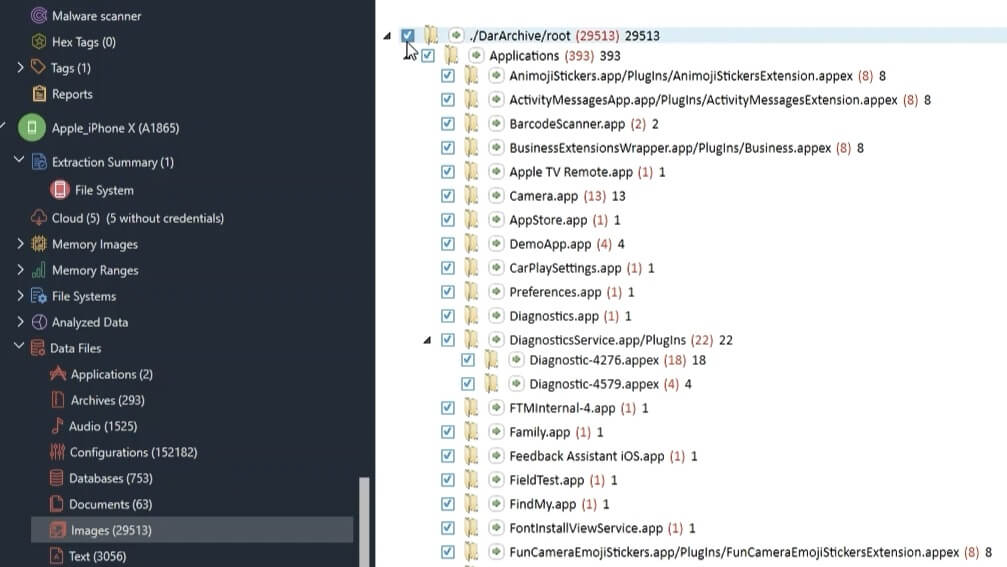Click the Reports clipboard icon
Screen dimensions: 1007x567
(39, 94)
